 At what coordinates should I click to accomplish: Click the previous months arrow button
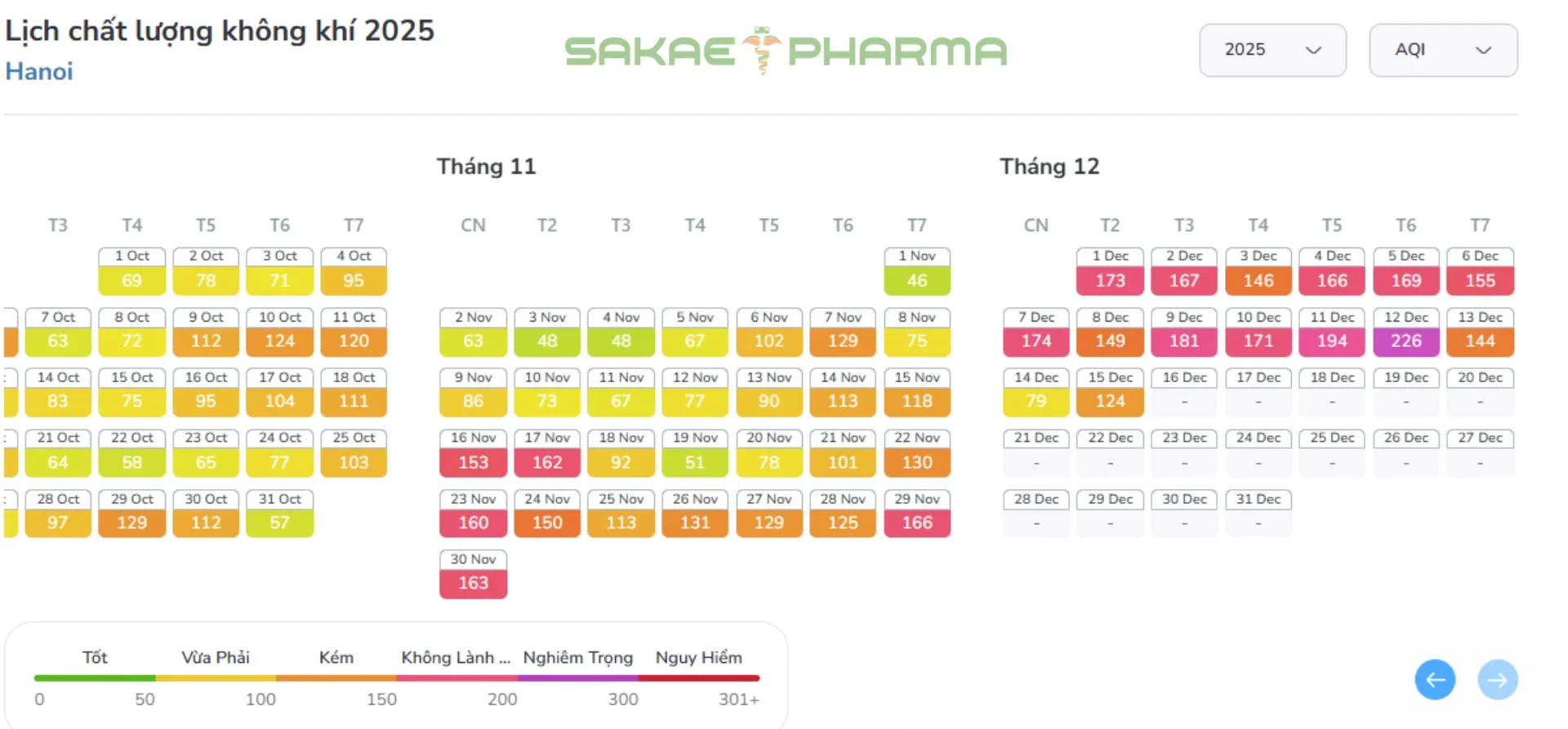tap(1435, 679)
